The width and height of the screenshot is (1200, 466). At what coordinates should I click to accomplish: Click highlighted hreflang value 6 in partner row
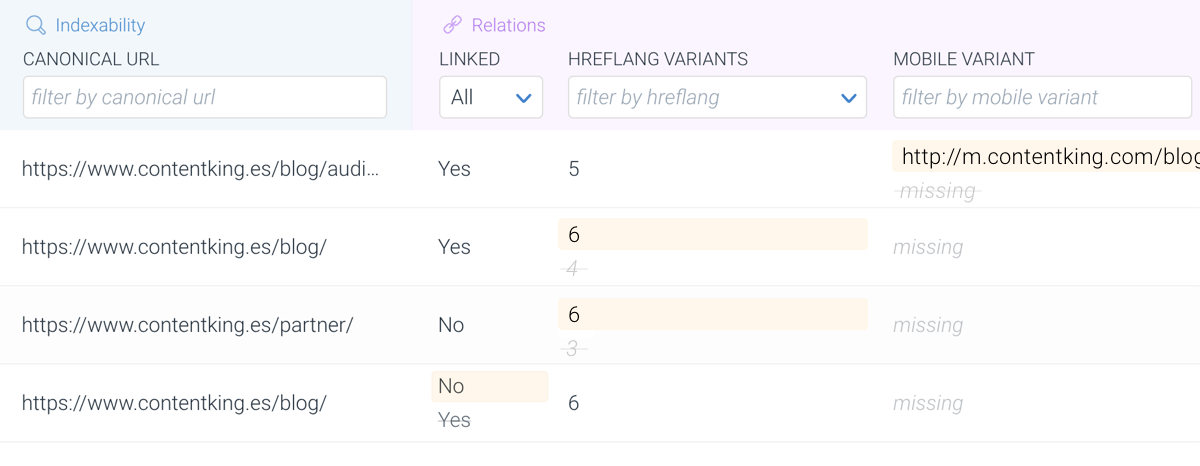pyautogui.click(x=574, y=314)
